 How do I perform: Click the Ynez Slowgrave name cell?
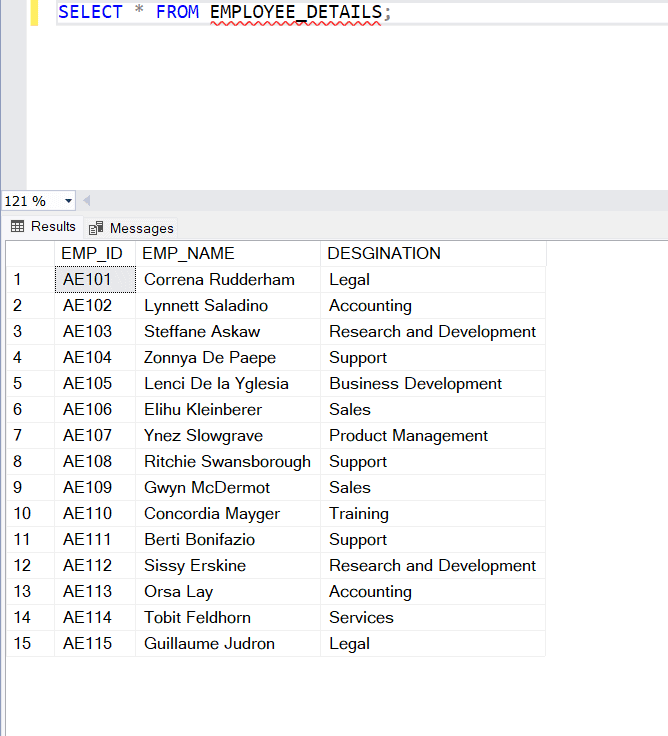click(x=228, y=436)
